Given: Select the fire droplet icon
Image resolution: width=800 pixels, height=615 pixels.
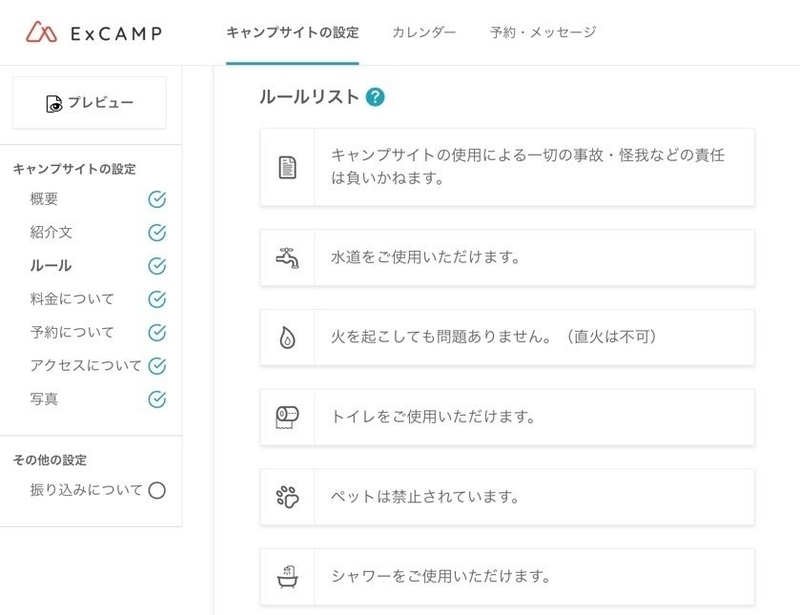Looking at the screenshot, I should [x=287, y=338].
